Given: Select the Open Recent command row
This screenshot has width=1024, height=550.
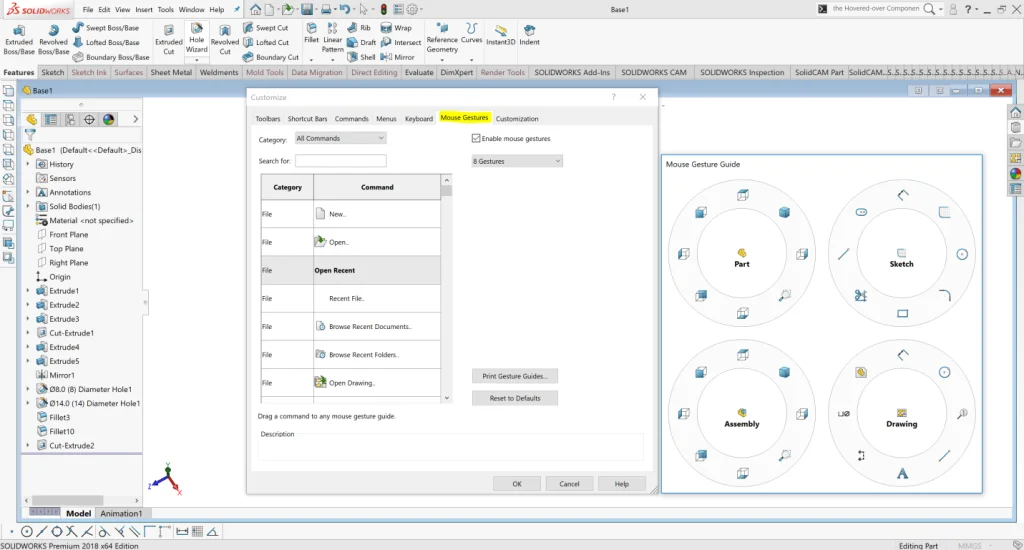Looking at the screenshot, I should [351, 270].
